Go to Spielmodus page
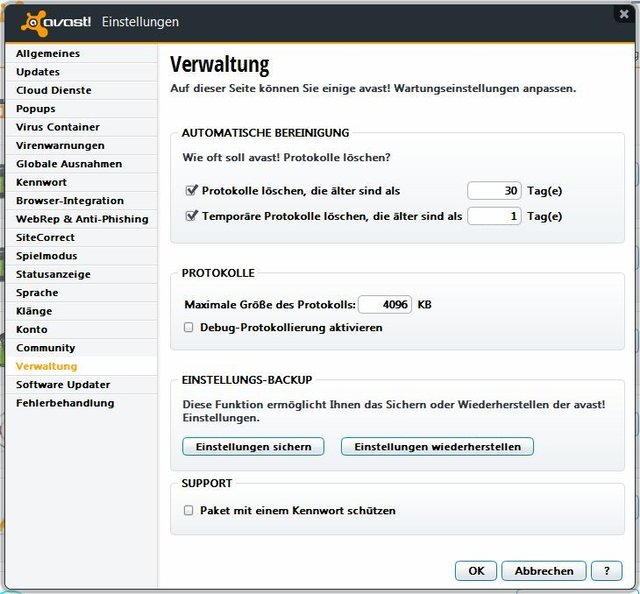The width and height of the screenshot is (640, 594). (82, 256)
